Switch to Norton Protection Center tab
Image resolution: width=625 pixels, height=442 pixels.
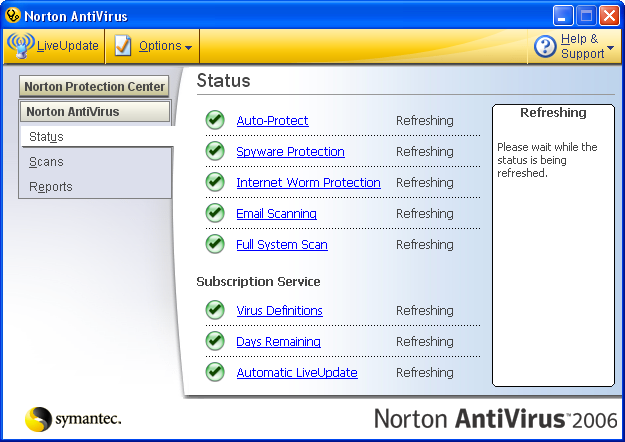94,87
